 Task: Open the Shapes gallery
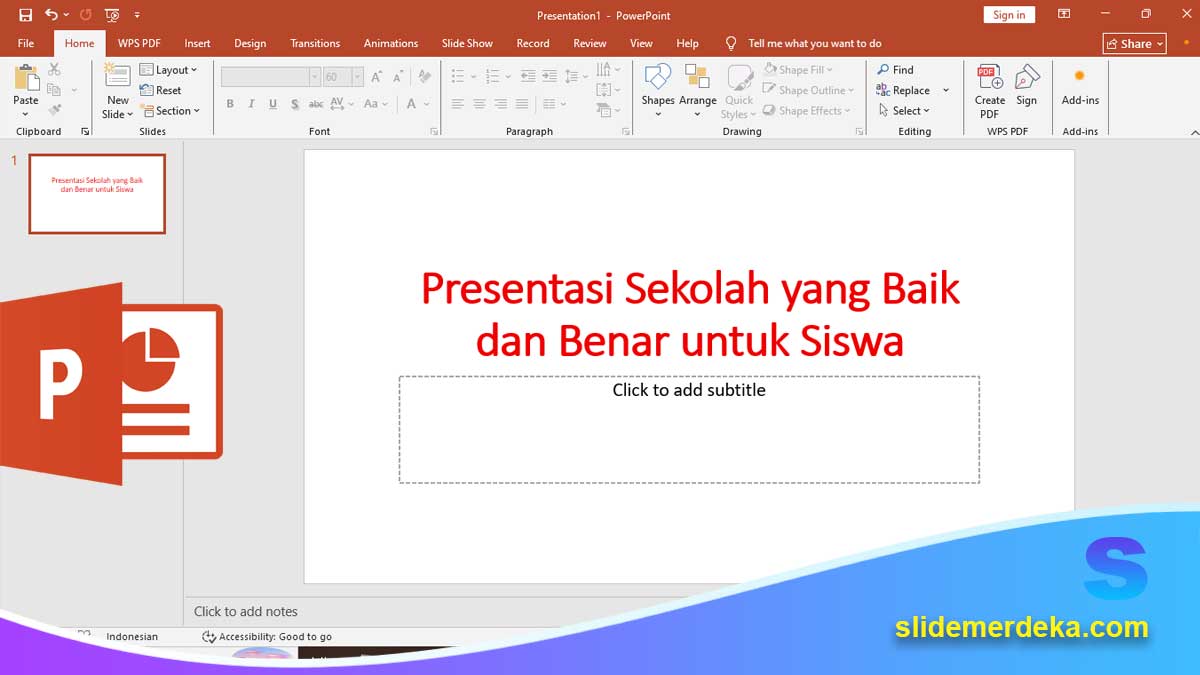click(x=658, y=90)
